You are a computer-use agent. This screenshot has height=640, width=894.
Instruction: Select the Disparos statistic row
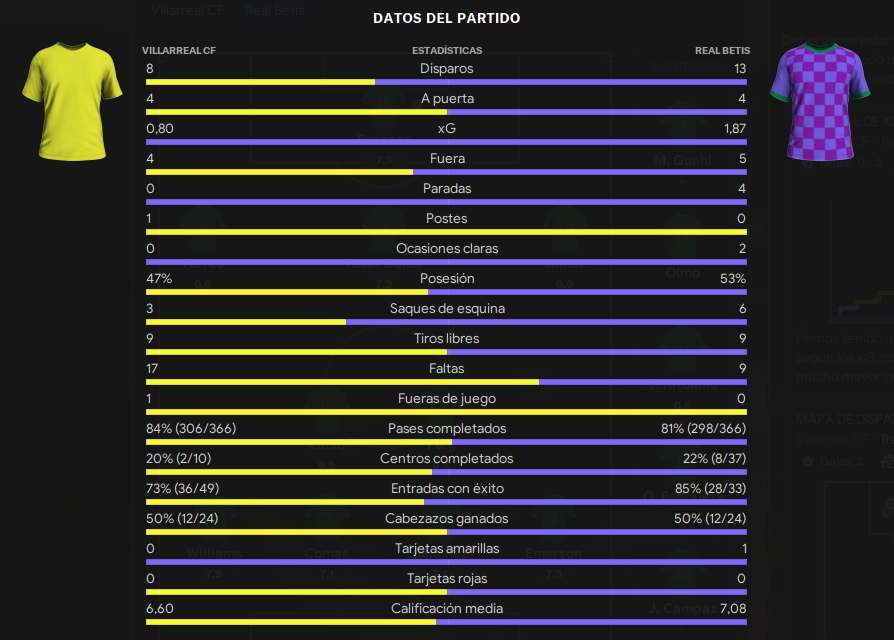[446, 73]
